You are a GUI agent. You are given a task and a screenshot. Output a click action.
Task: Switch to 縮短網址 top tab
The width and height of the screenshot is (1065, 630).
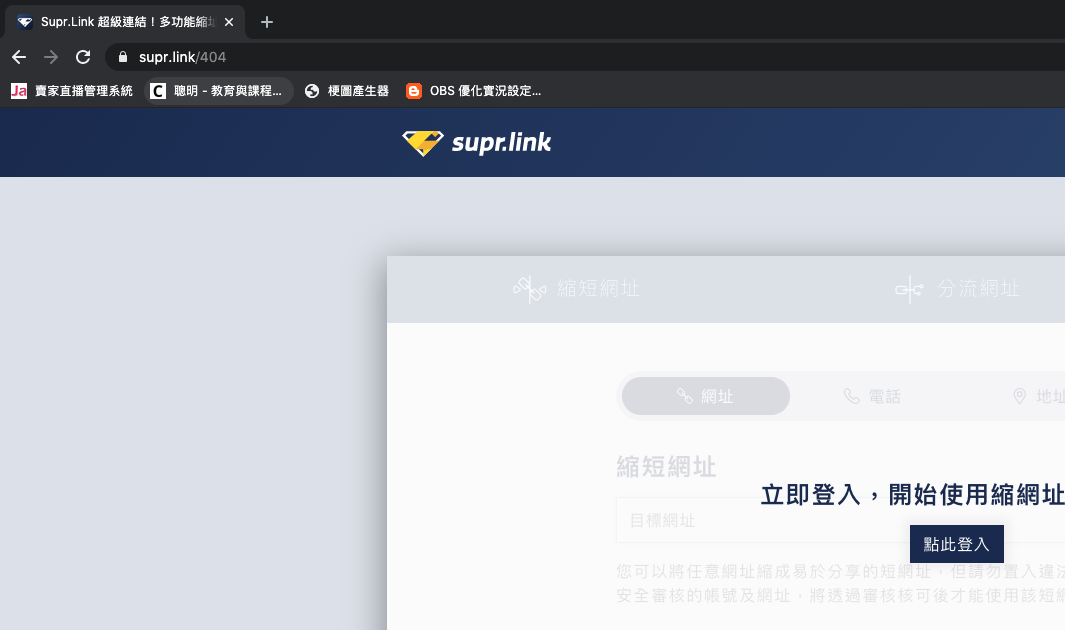click(x=577, y=289)
